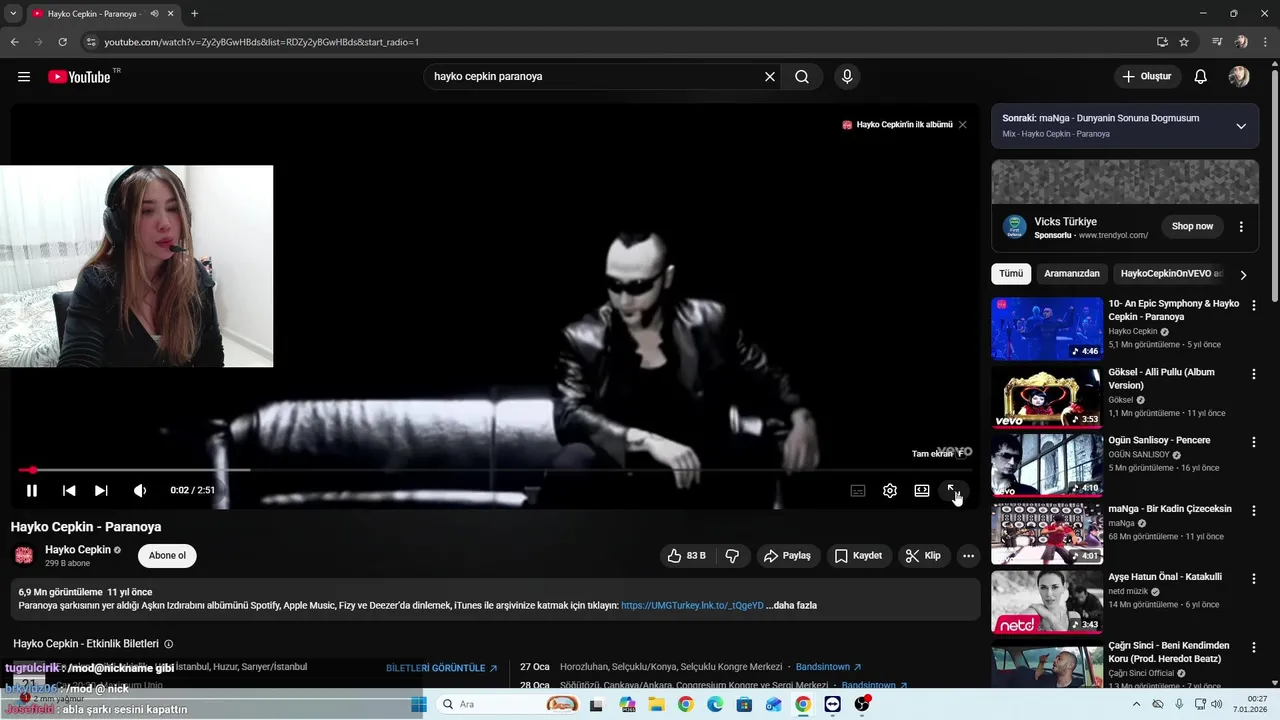Viewport: 1280px width, 720px height.
Task: Create a clip with Klip button
Action: (923, 555)
